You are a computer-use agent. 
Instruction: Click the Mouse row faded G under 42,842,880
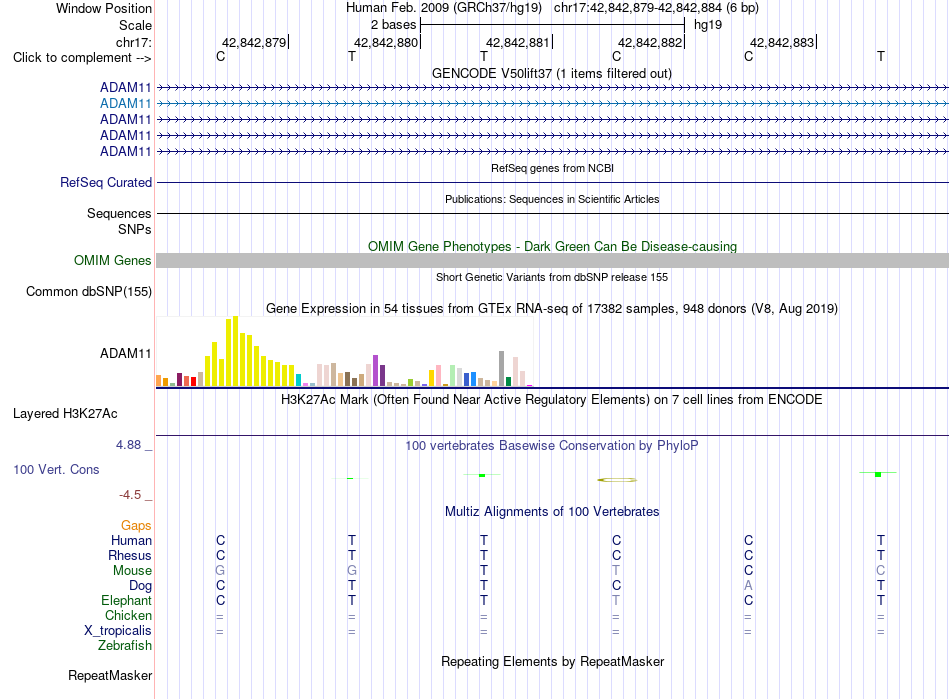pyautogui.click(x=352, y=571)
